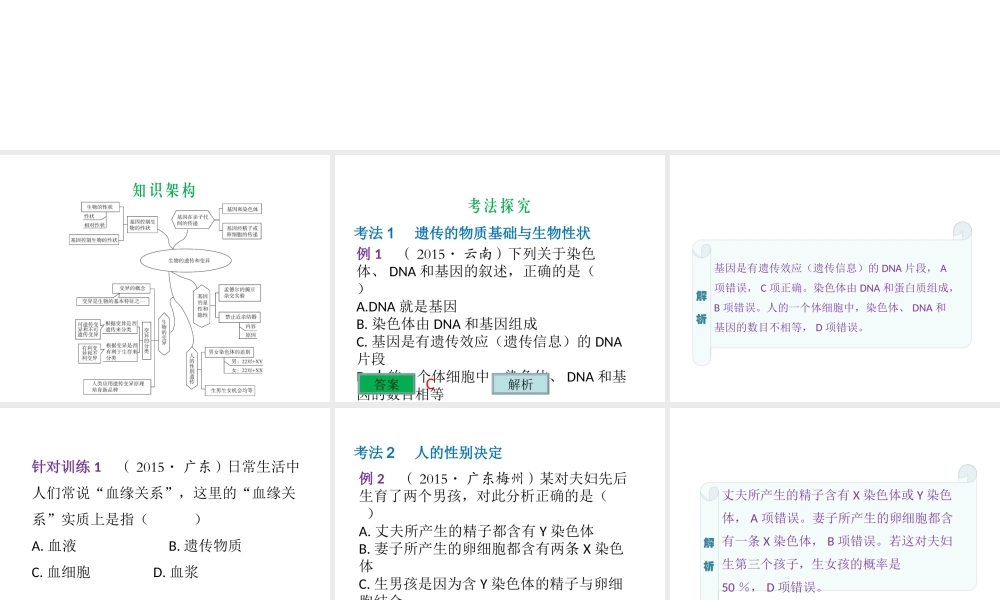
Task: Click the 考法 2 人的性别决定 heading
Action: 428,453
